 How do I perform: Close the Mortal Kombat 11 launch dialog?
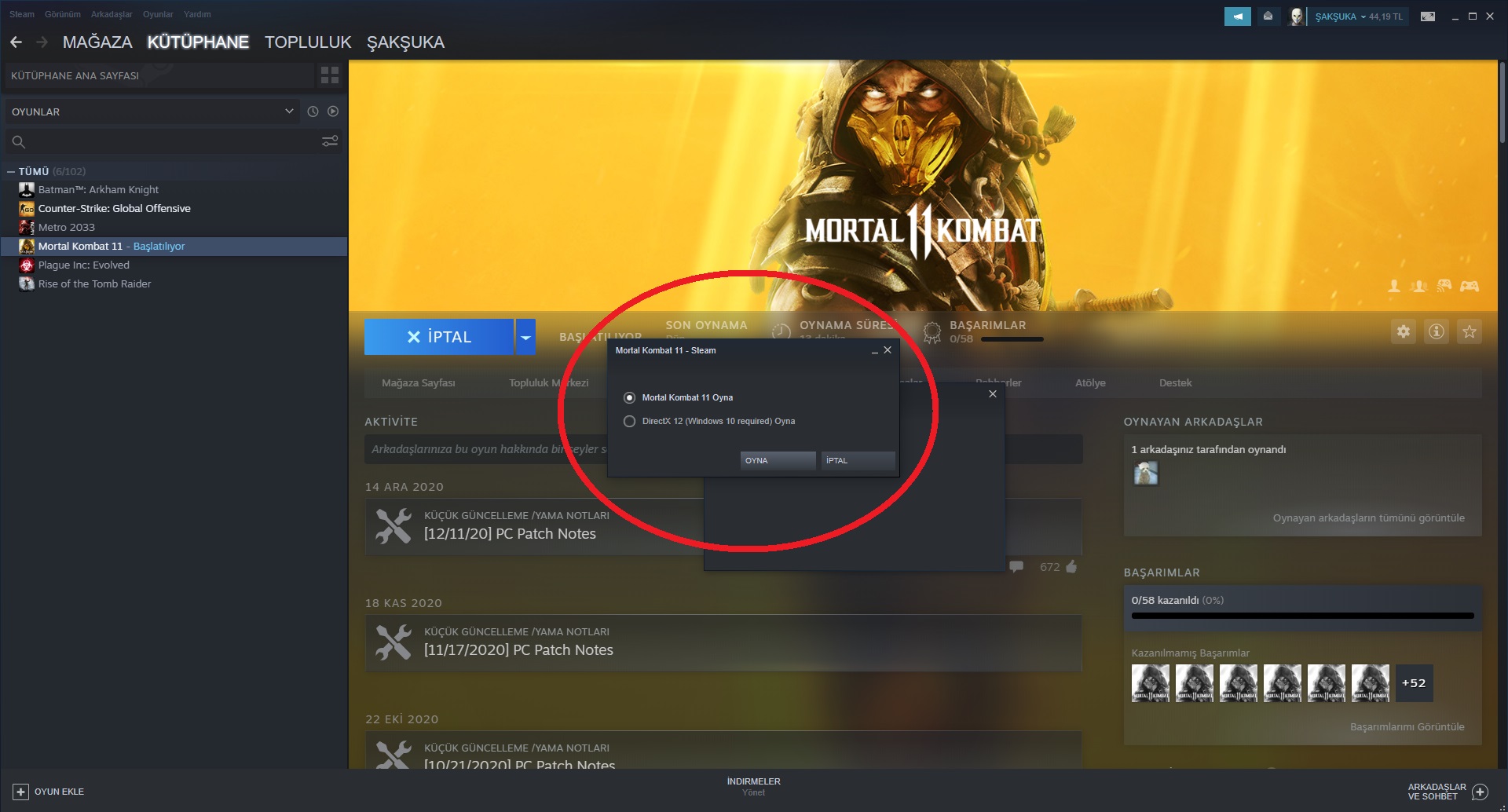coord(888,350)
